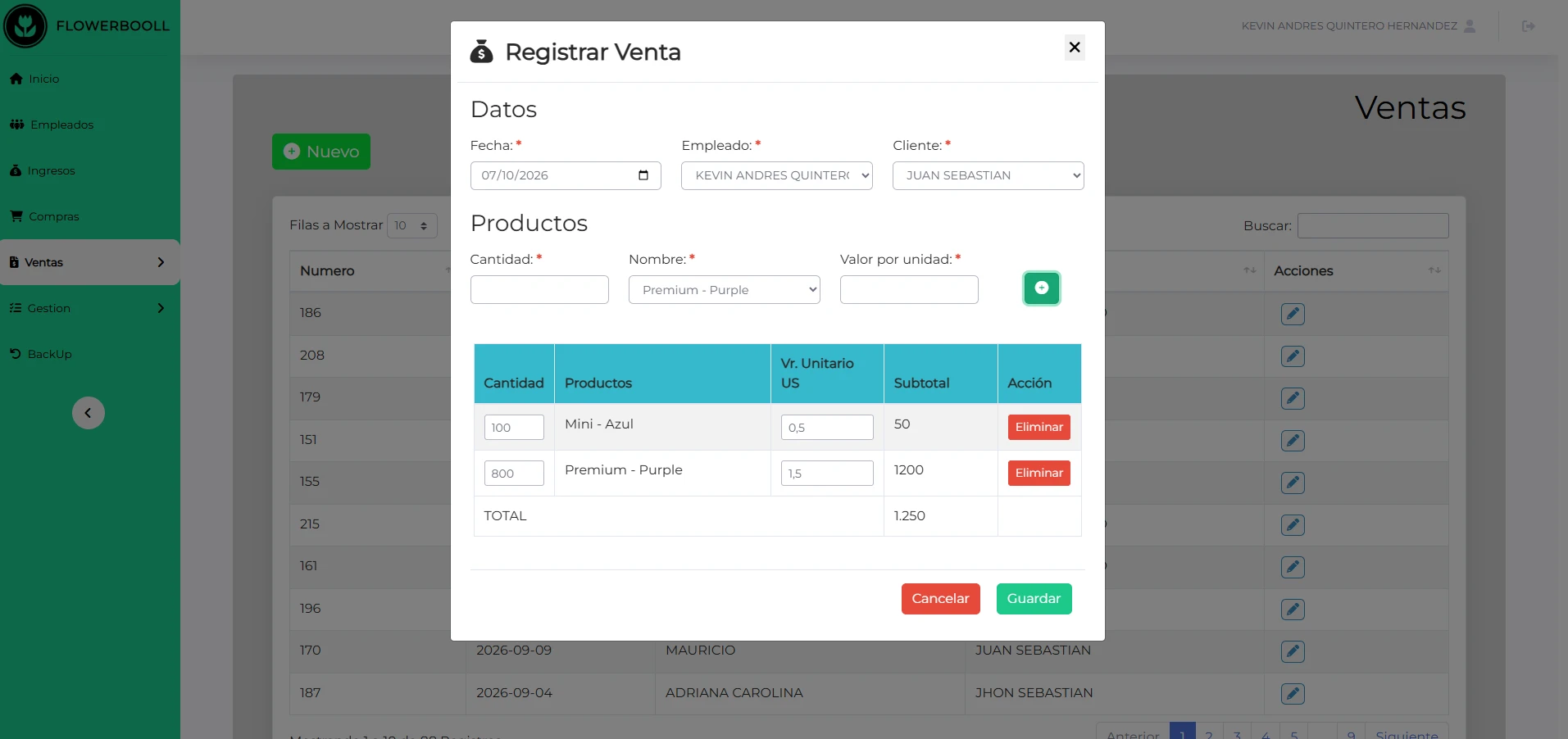
Task: Edit unit value field for Premium - Purple
Action: 827,473
